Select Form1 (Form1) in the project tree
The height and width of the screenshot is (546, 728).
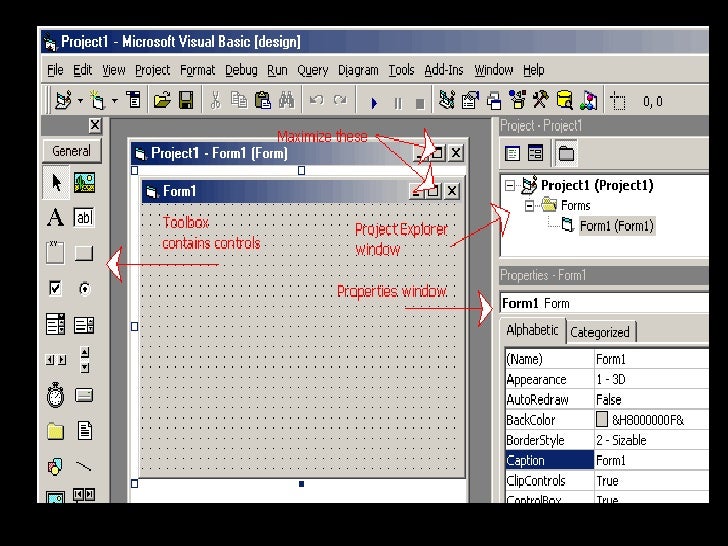[617, 226]
